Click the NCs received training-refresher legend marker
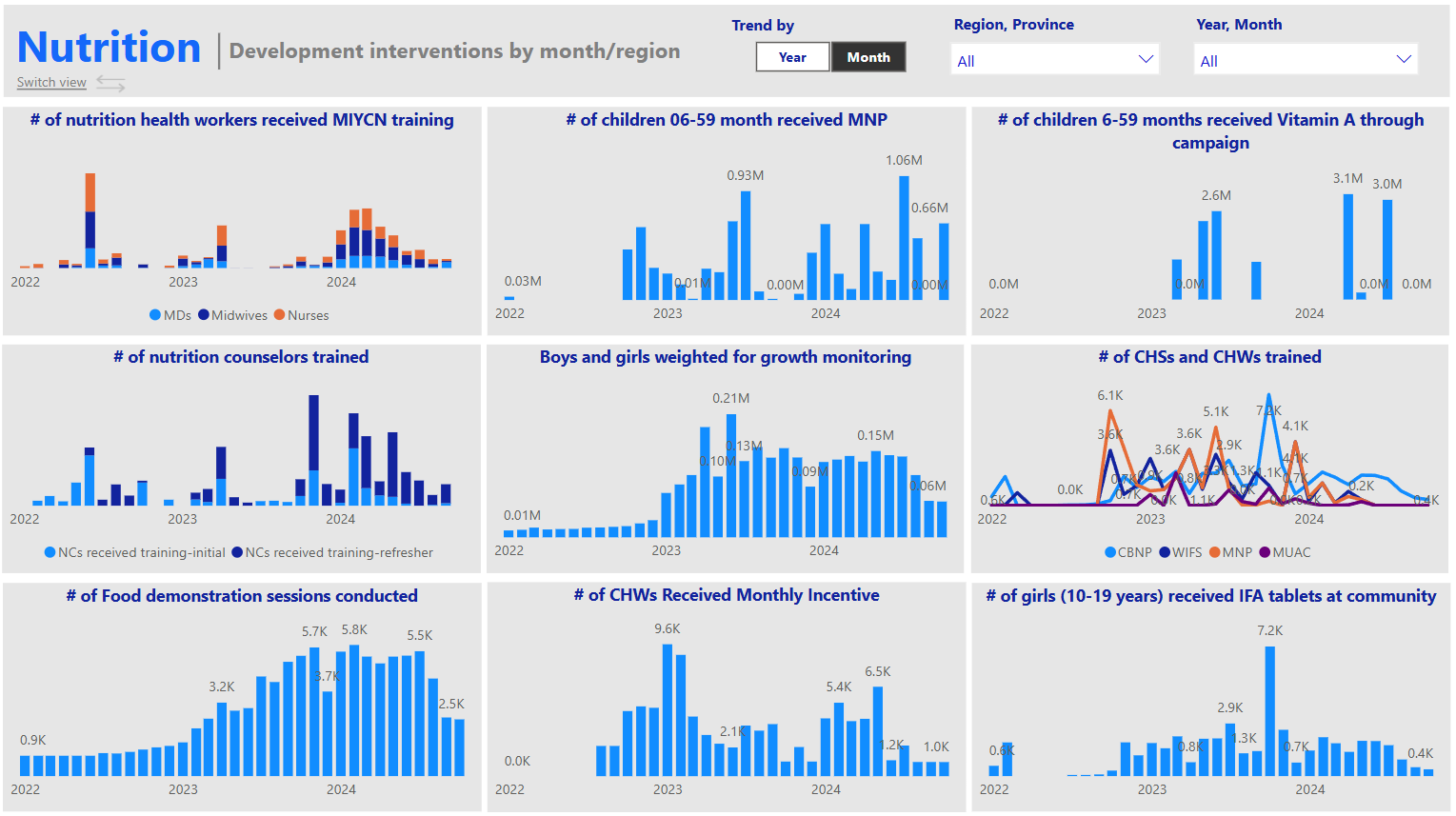The image size is (1456, 816). pos(237,552)
